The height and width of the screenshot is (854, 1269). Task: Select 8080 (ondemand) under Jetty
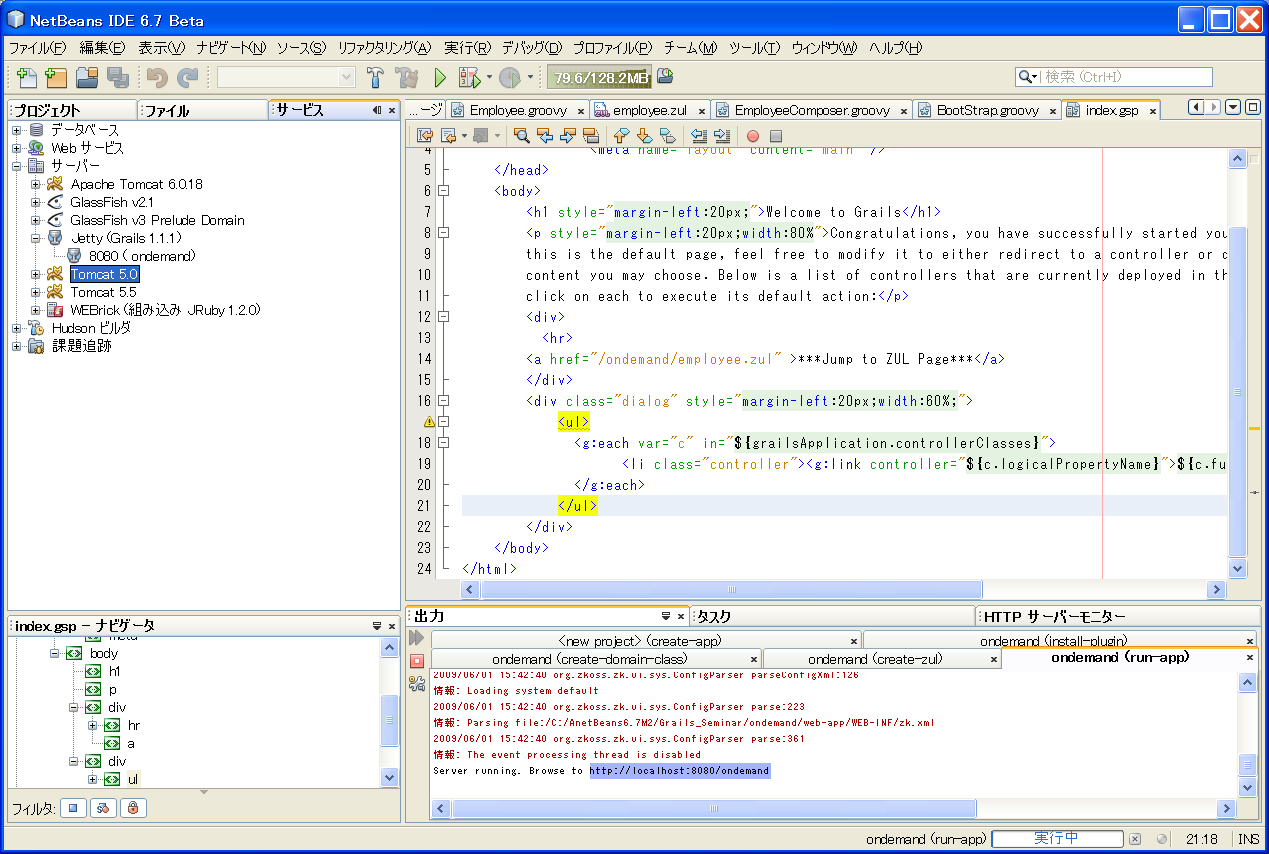[142, 256]
